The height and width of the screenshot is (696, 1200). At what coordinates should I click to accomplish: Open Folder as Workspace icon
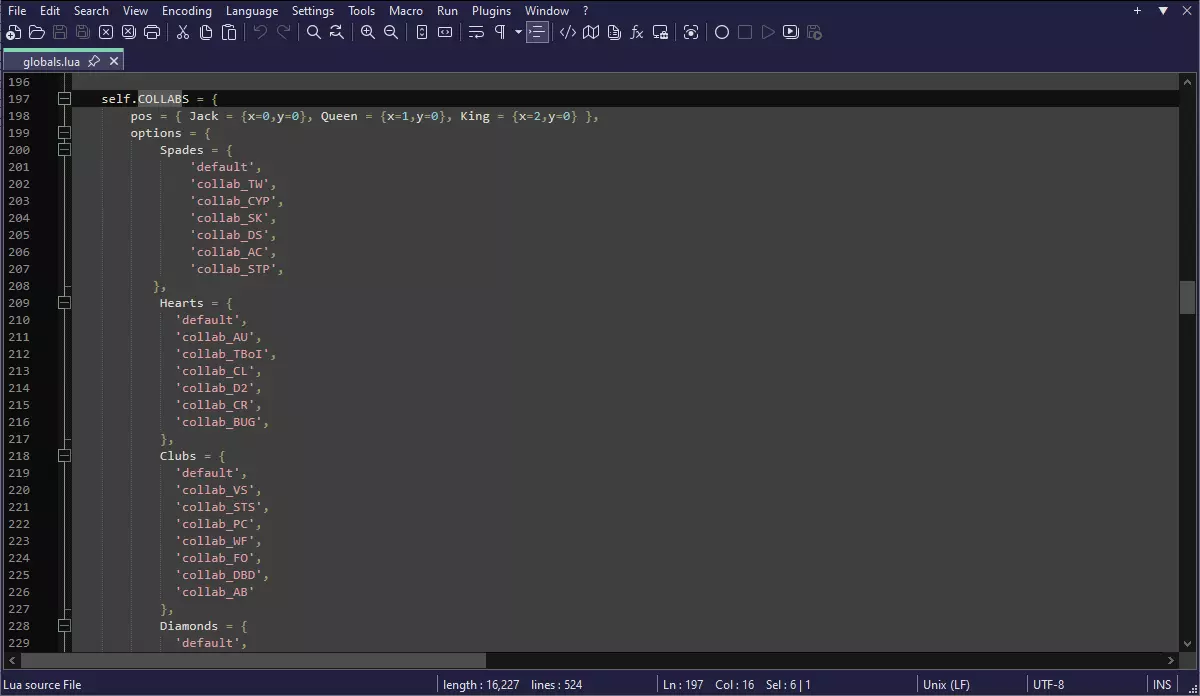[660, 32]
